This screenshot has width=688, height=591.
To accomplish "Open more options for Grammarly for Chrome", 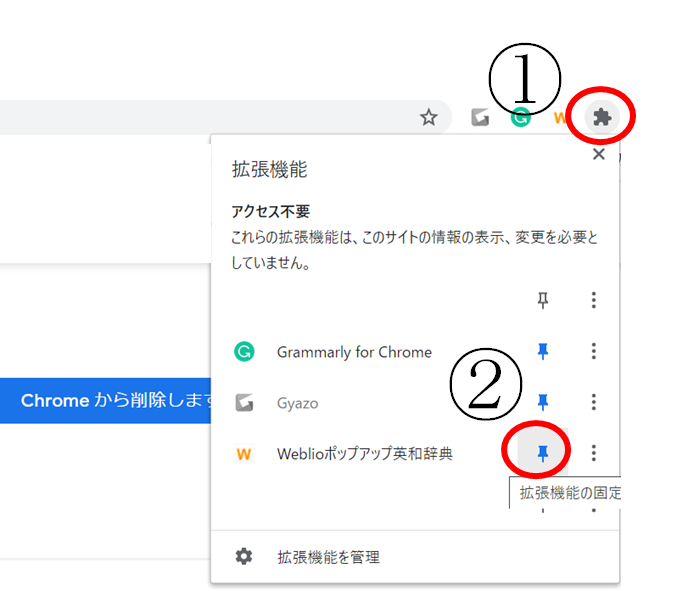I will (594, 351).
